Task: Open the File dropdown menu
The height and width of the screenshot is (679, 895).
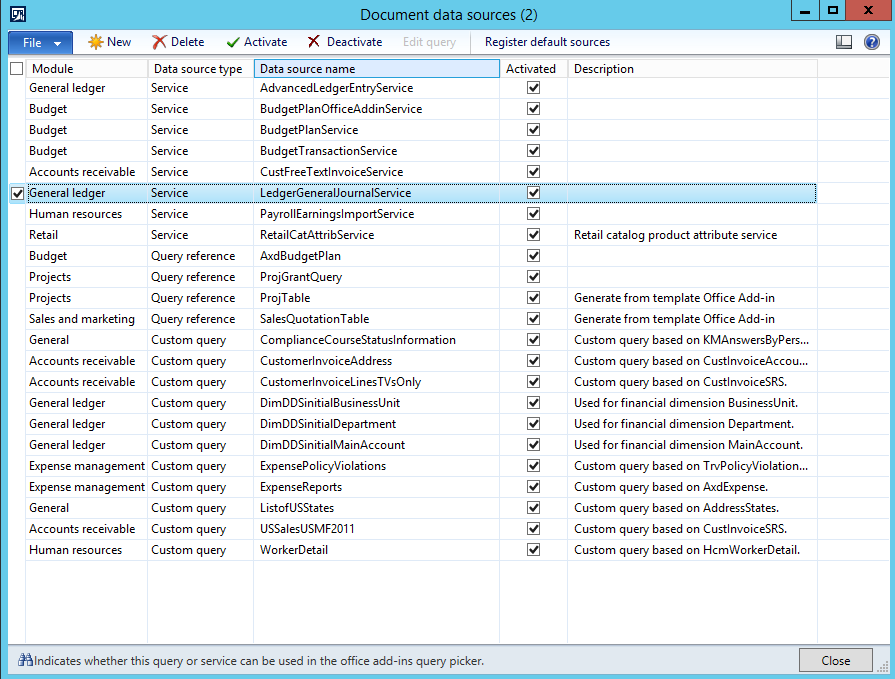Action: click(x=40, y=43)
